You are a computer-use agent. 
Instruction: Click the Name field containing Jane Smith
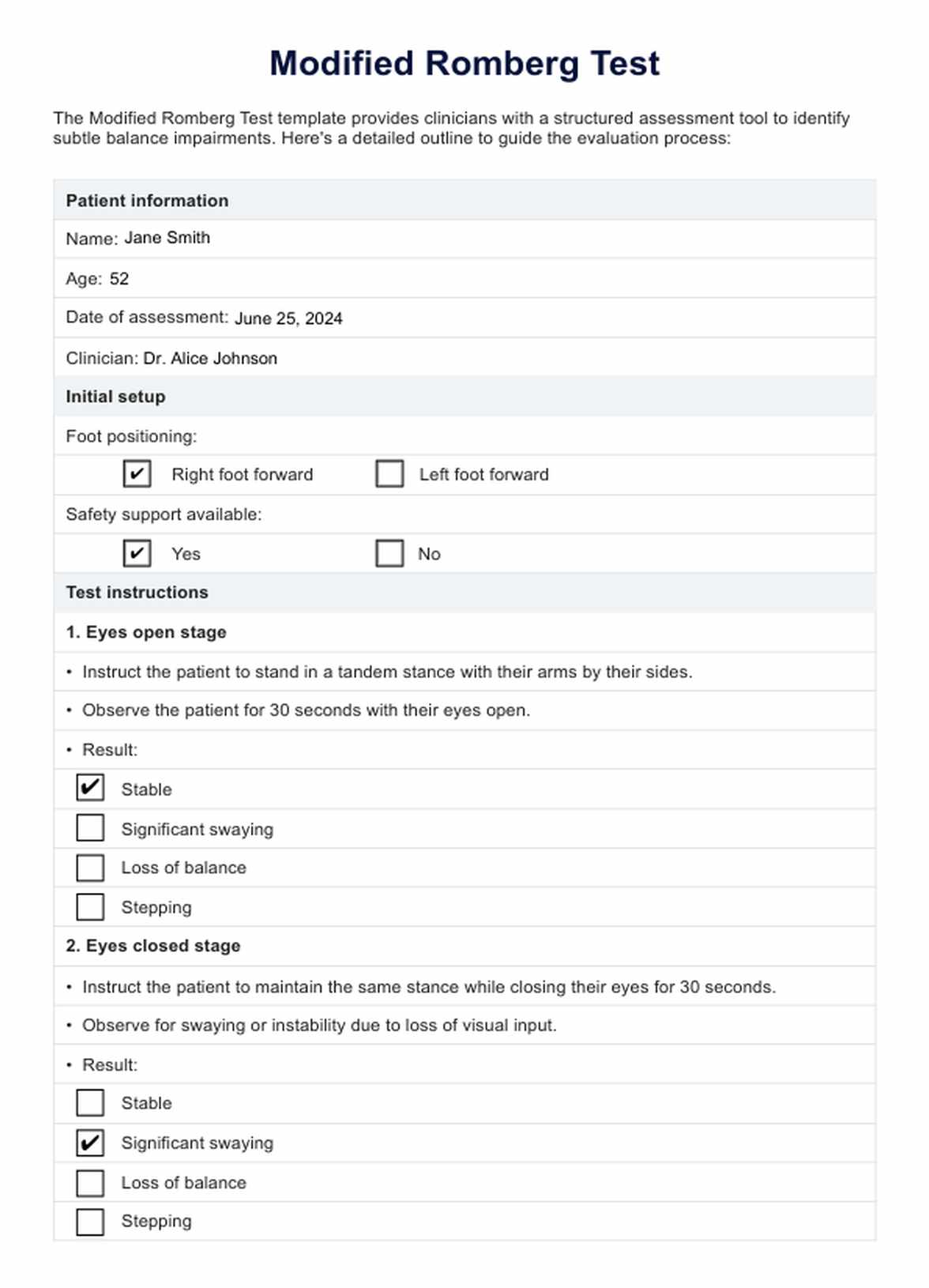click(167, 238)
